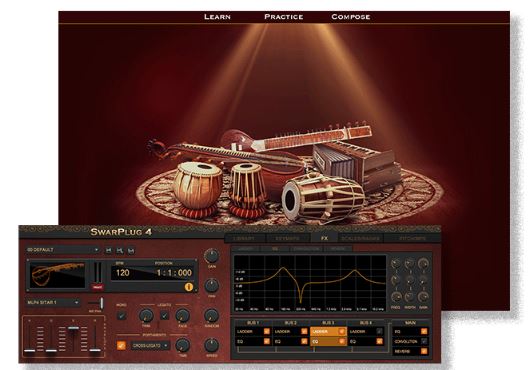Open the Compose menu item

351,17
